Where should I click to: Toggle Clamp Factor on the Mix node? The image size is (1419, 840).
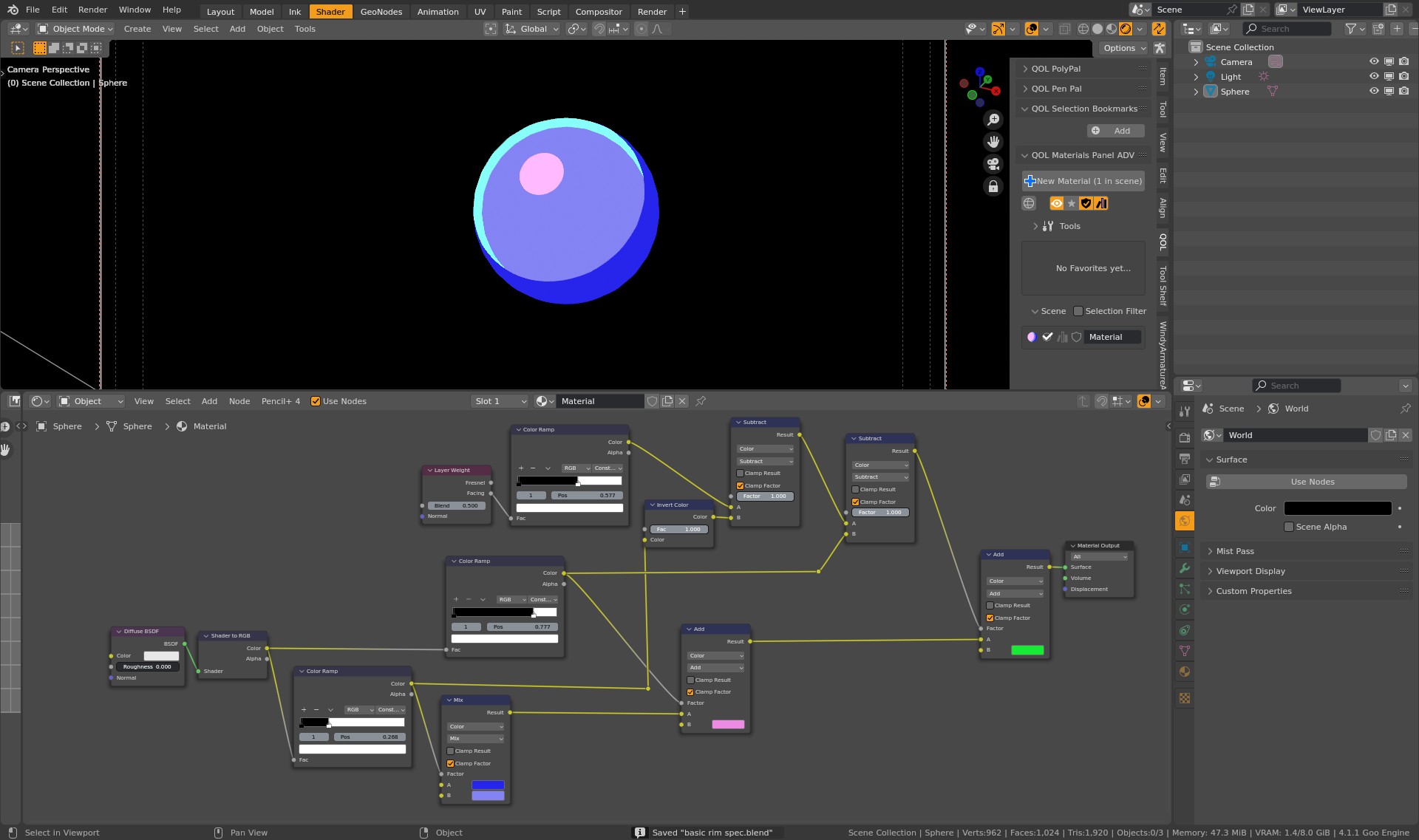[450, 763]
